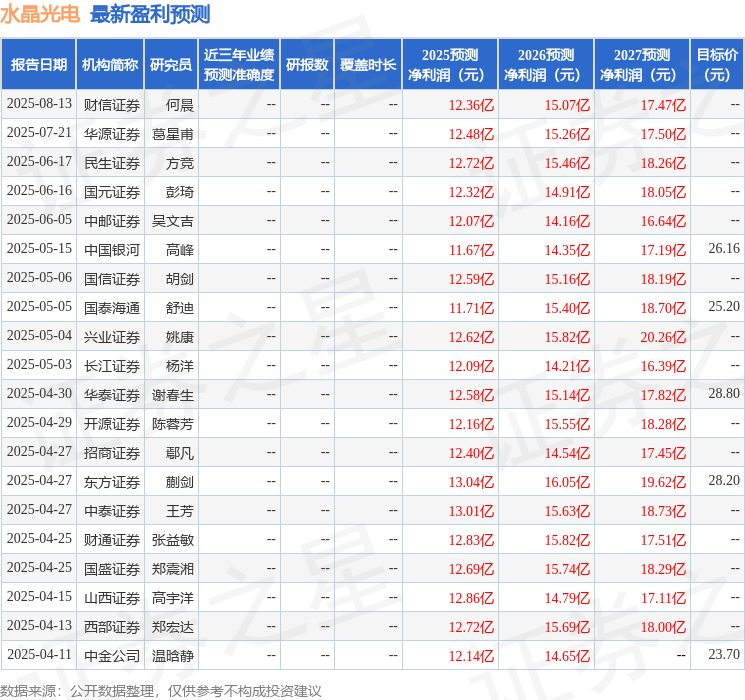Viewport: 745px width, 700px height.
Task: Click researcher name 张益敏
Action: [172, 539]
